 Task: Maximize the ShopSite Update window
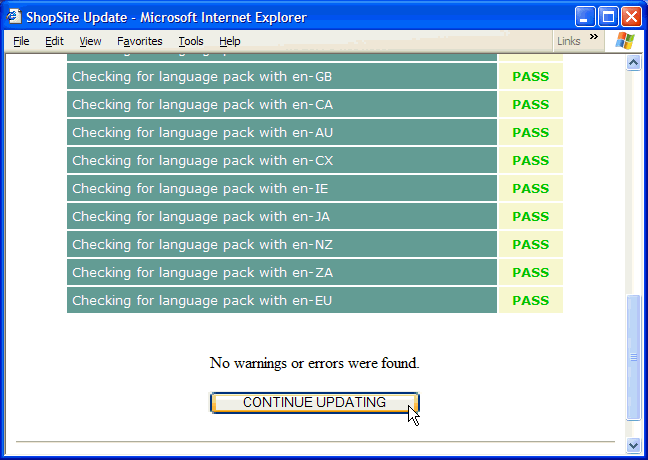(608, 16)
